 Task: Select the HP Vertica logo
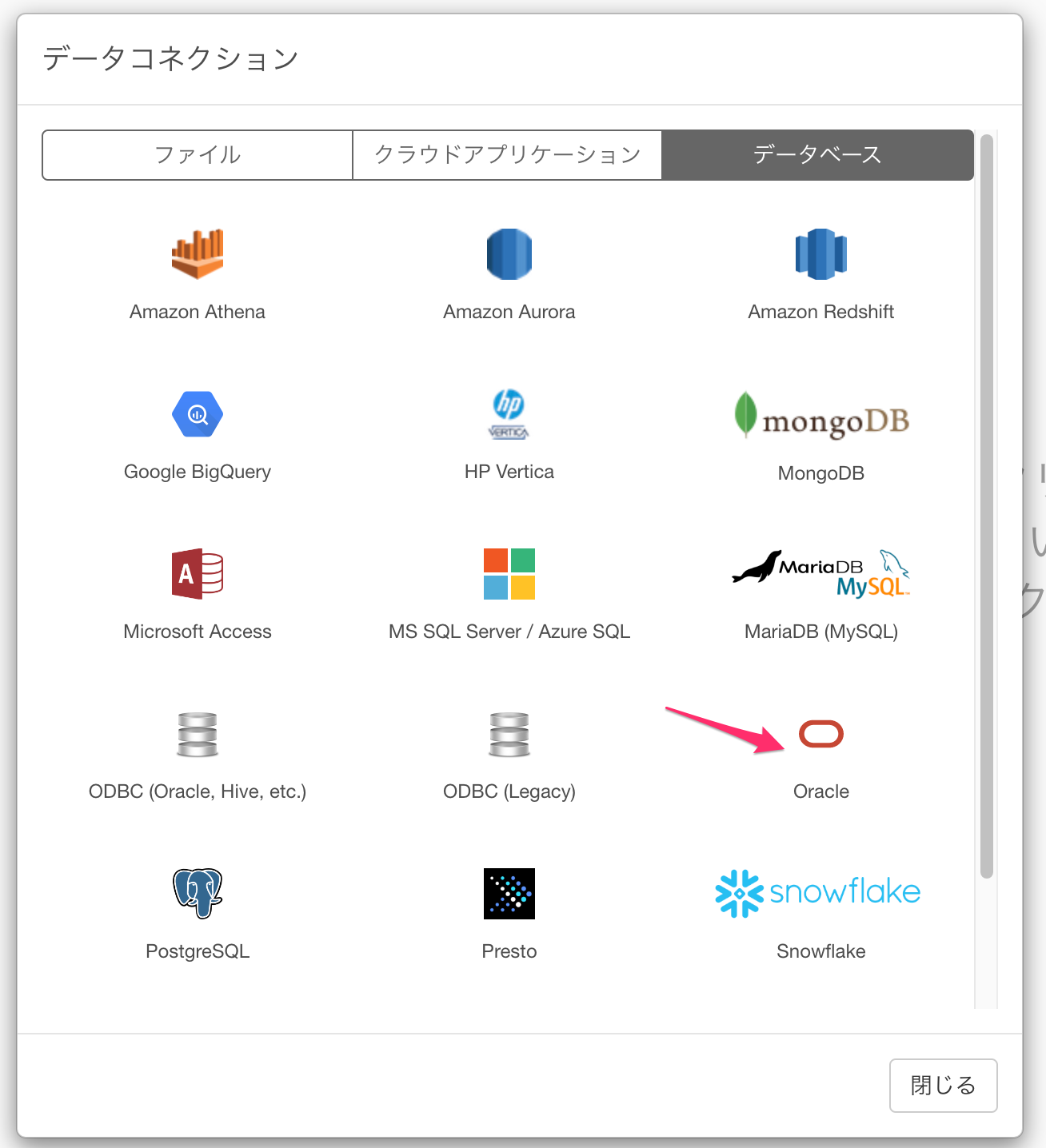point(509,414)
